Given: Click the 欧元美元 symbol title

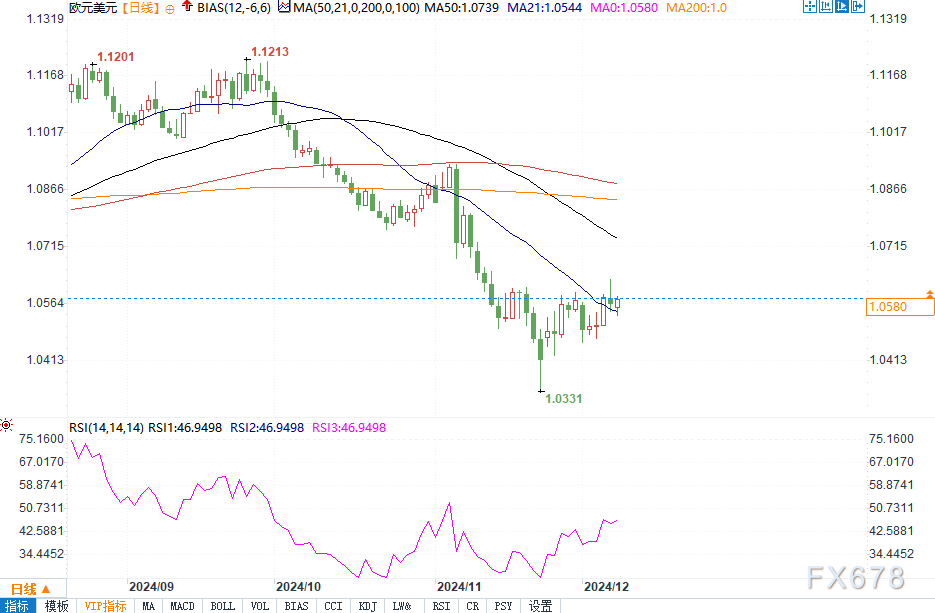Looking at the screenshot, I should [x=94, y=8].
